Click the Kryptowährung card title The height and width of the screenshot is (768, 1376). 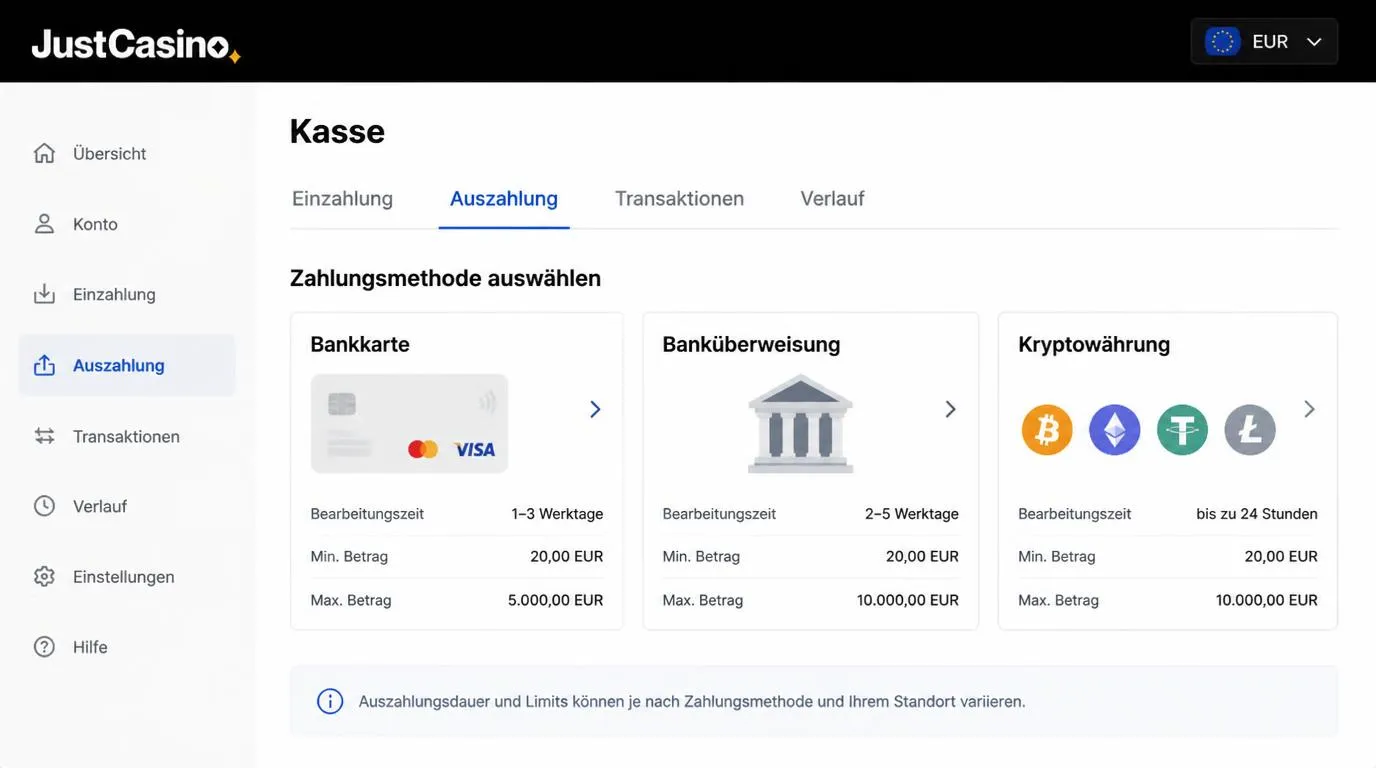(1094, 344)
